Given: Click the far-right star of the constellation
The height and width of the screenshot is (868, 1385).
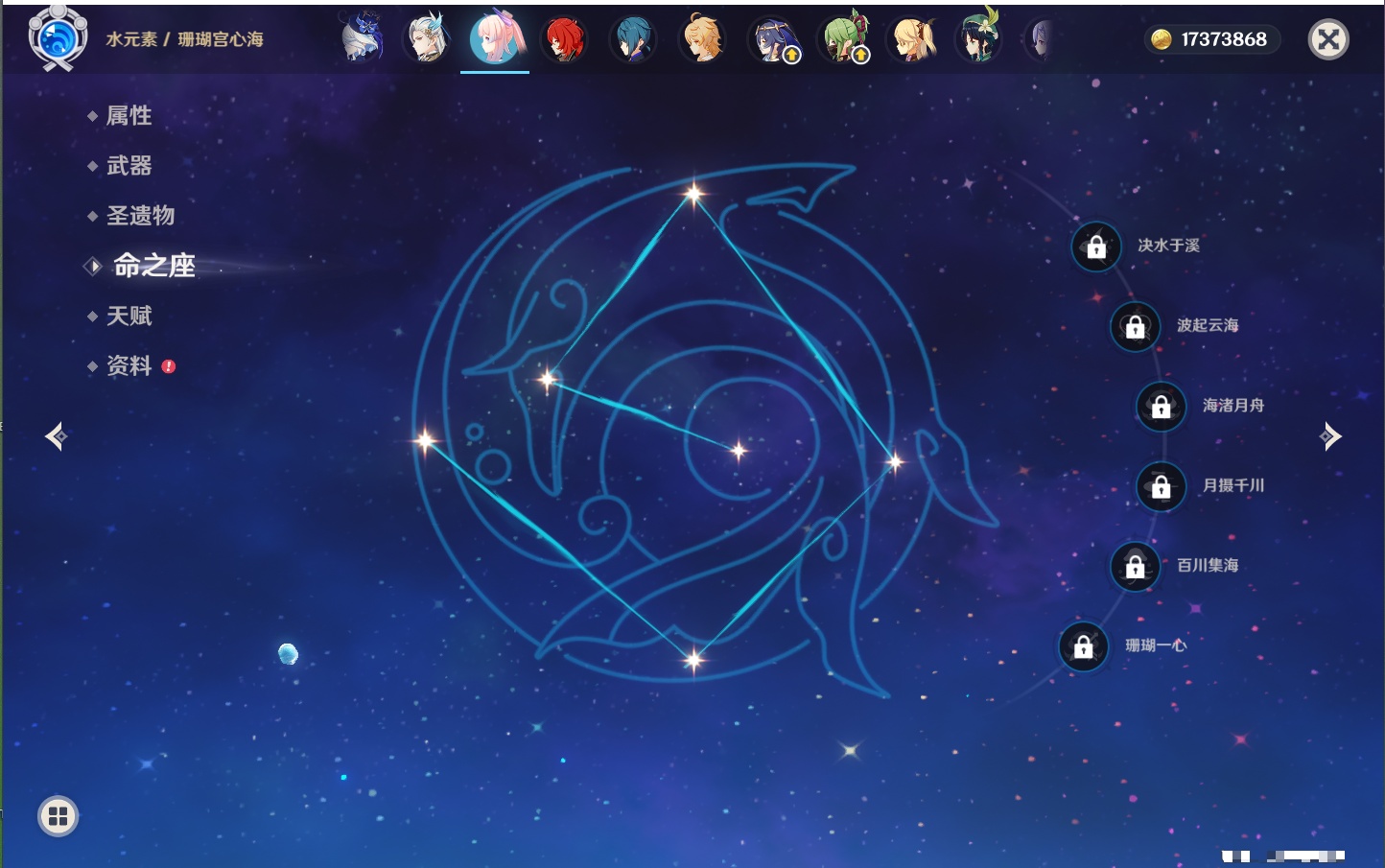Looking at the screenshot, I should point(895,462).
